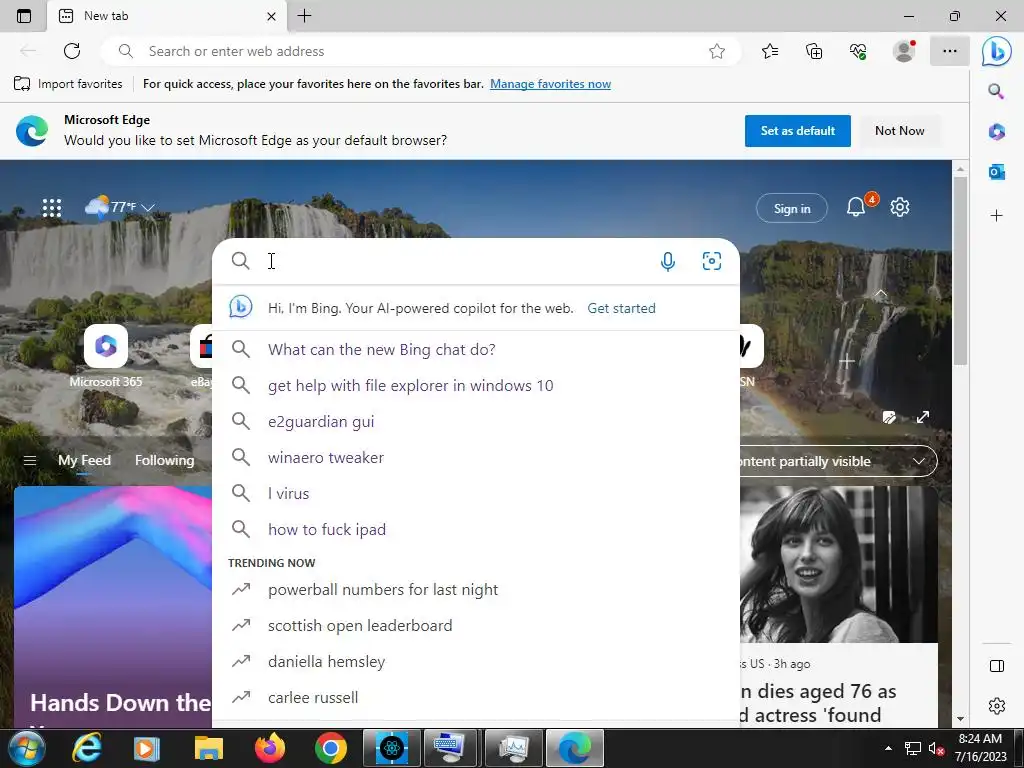Select the New tab browser tab

[167, 16]
